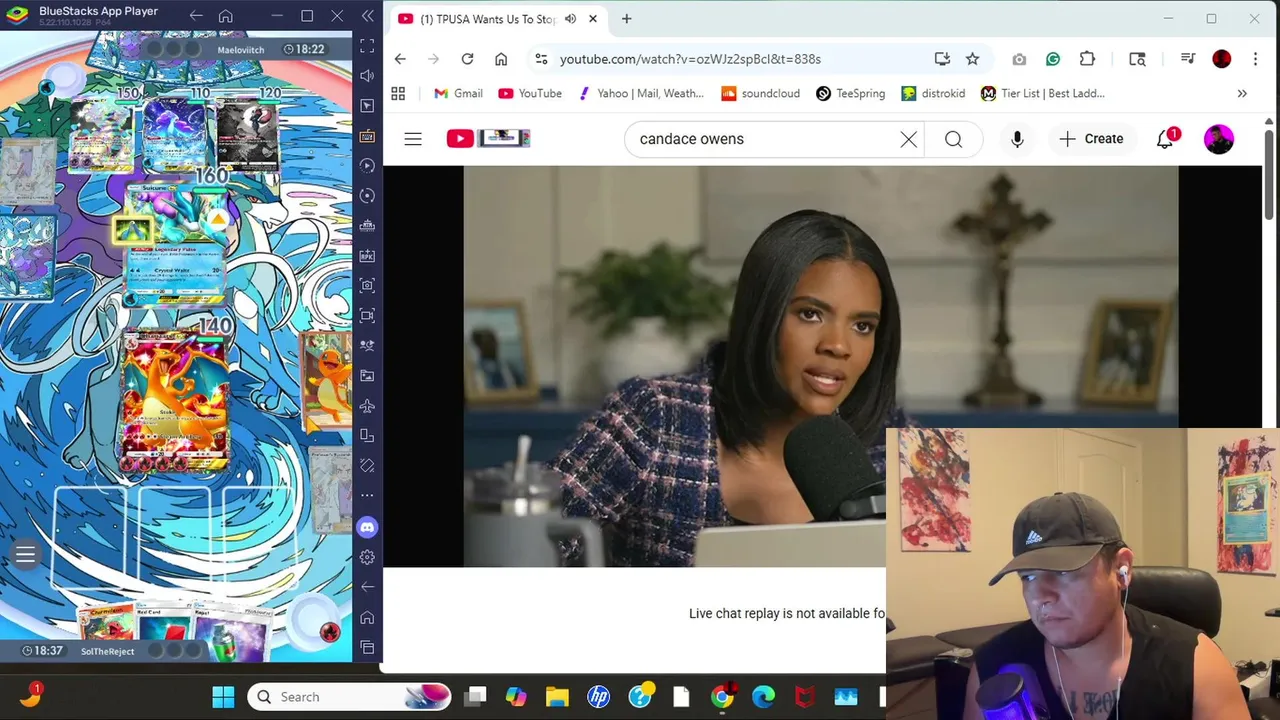This screenshot has width=1280, height=720.
Task: Click the Chrome address bar URL
Action: point(690,59)
